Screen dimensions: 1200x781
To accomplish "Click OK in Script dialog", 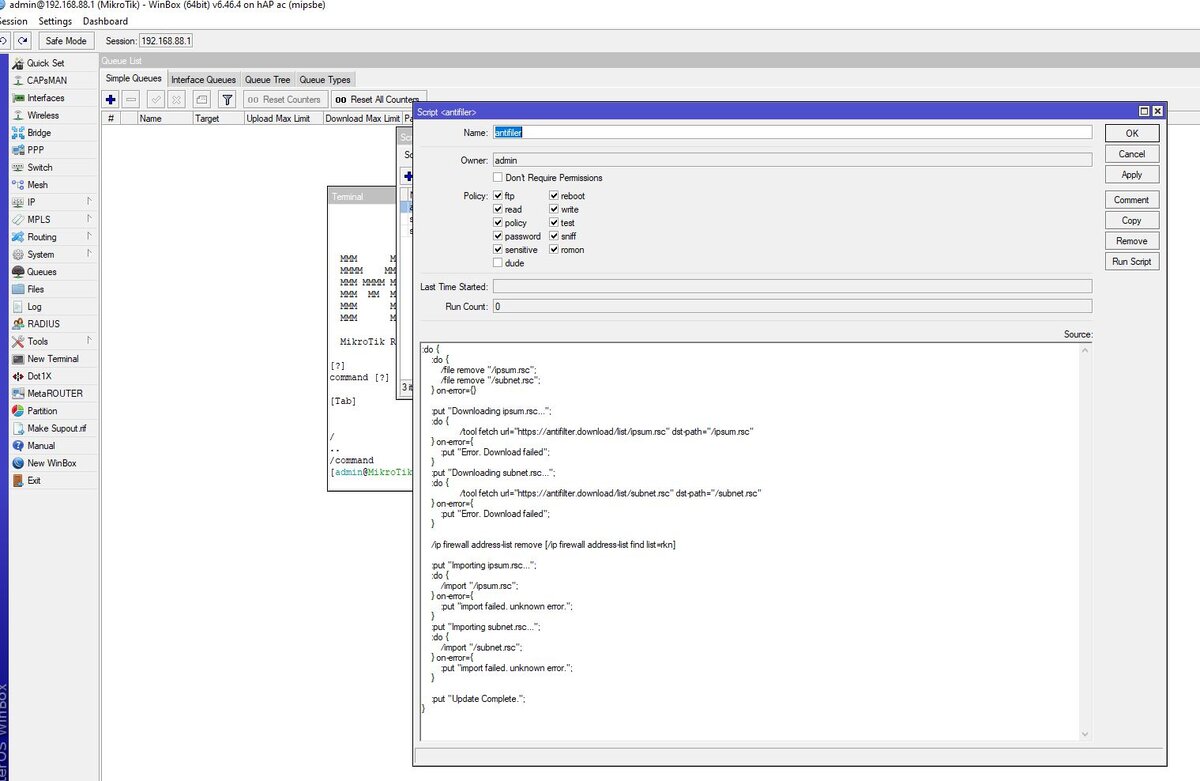I will click(x=1132, y=133).
